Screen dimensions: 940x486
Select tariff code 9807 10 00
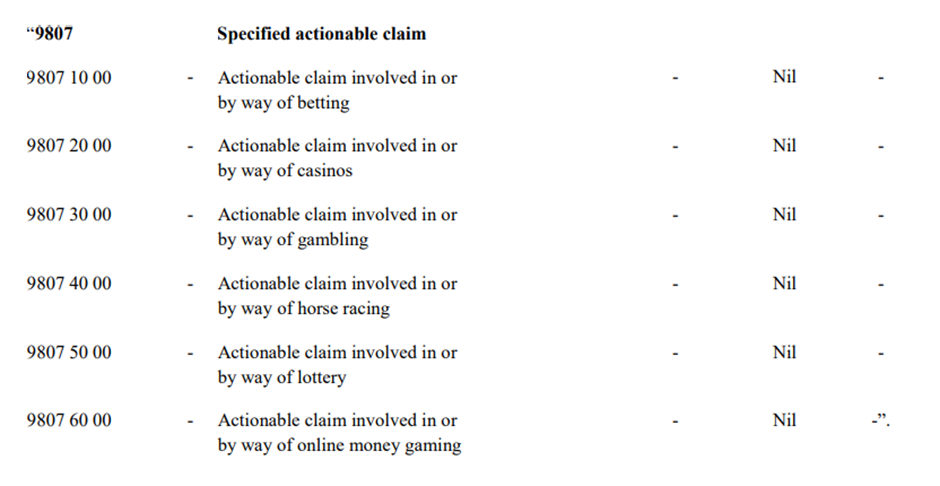[x=69, y=77]
